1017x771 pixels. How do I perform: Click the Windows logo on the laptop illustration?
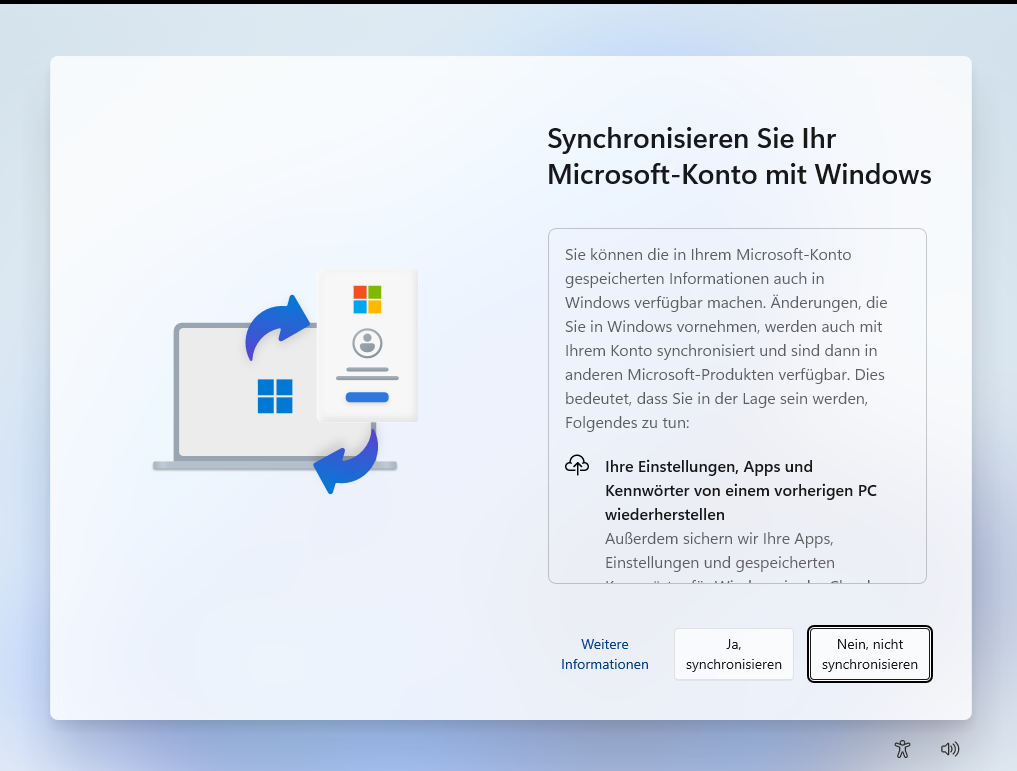pos(274,395)
